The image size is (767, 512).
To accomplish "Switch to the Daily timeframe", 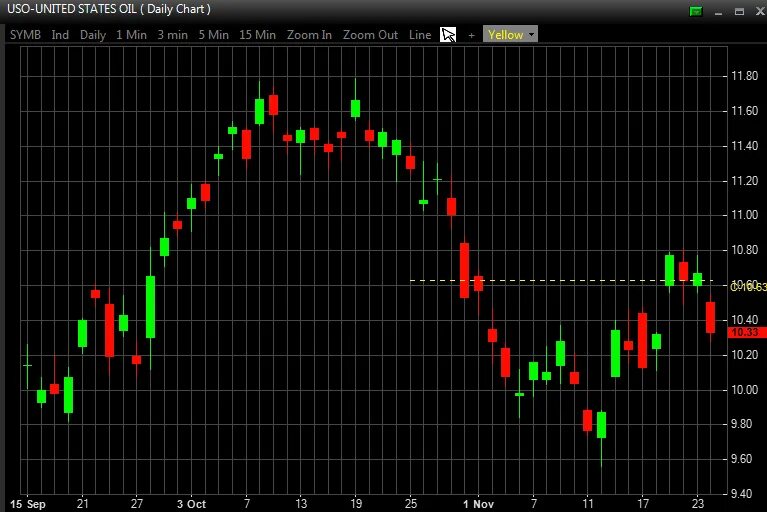I will point(93,35).
